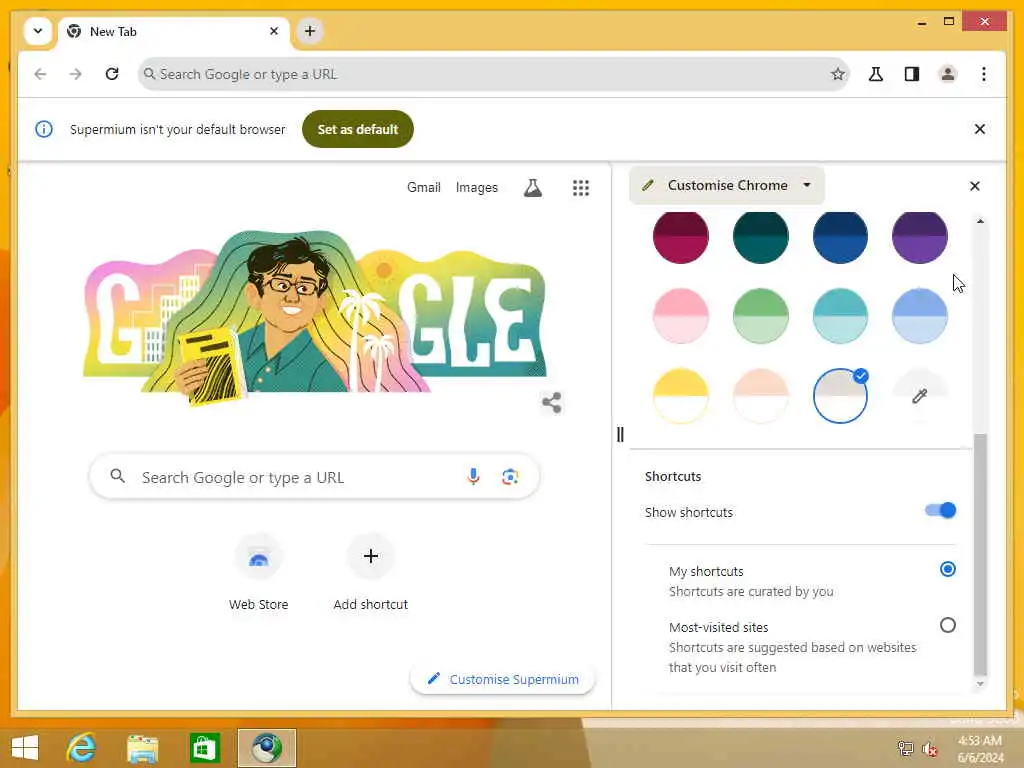
Task: Open the Images link
Action: (477, 187)
